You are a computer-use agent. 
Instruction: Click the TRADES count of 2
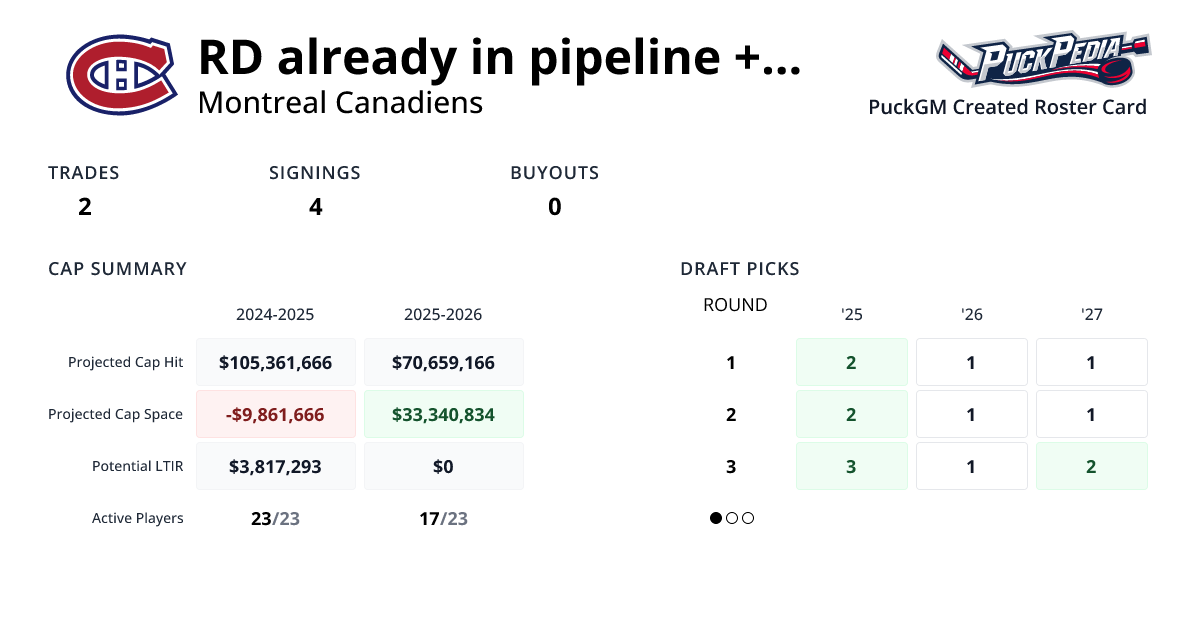(84, 207)
